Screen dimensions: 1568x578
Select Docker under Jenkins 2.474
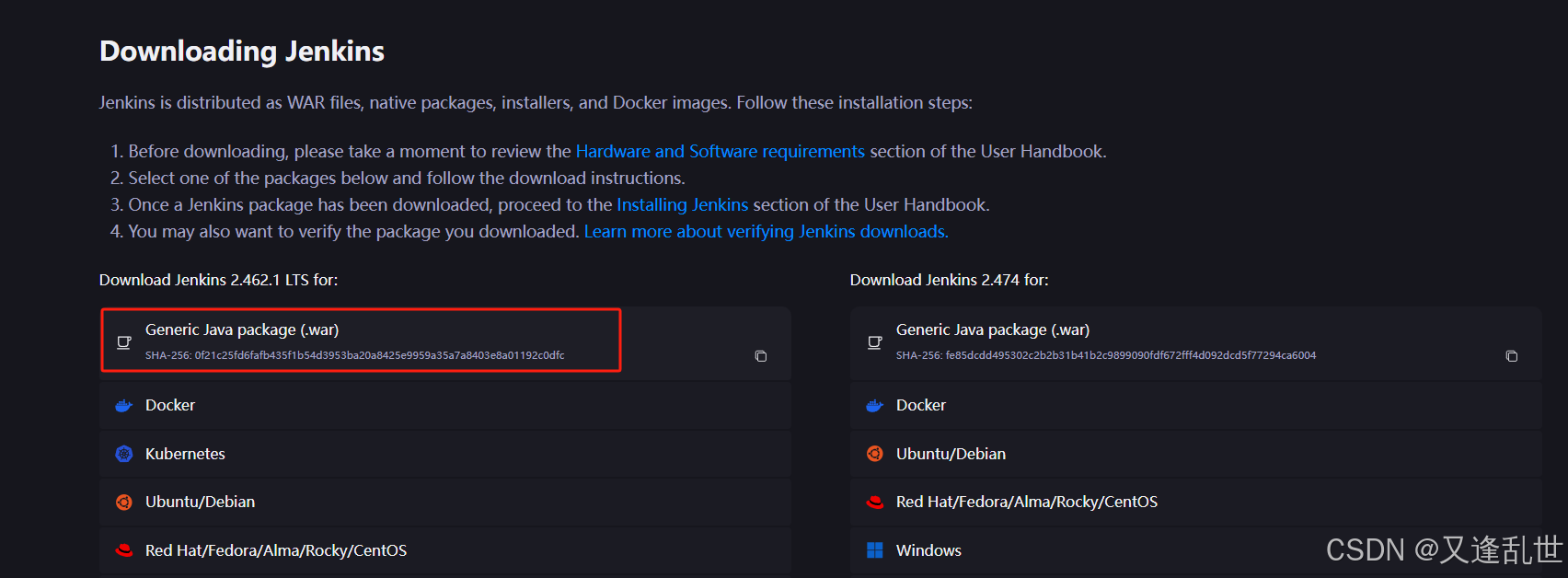coord(1196,405)
